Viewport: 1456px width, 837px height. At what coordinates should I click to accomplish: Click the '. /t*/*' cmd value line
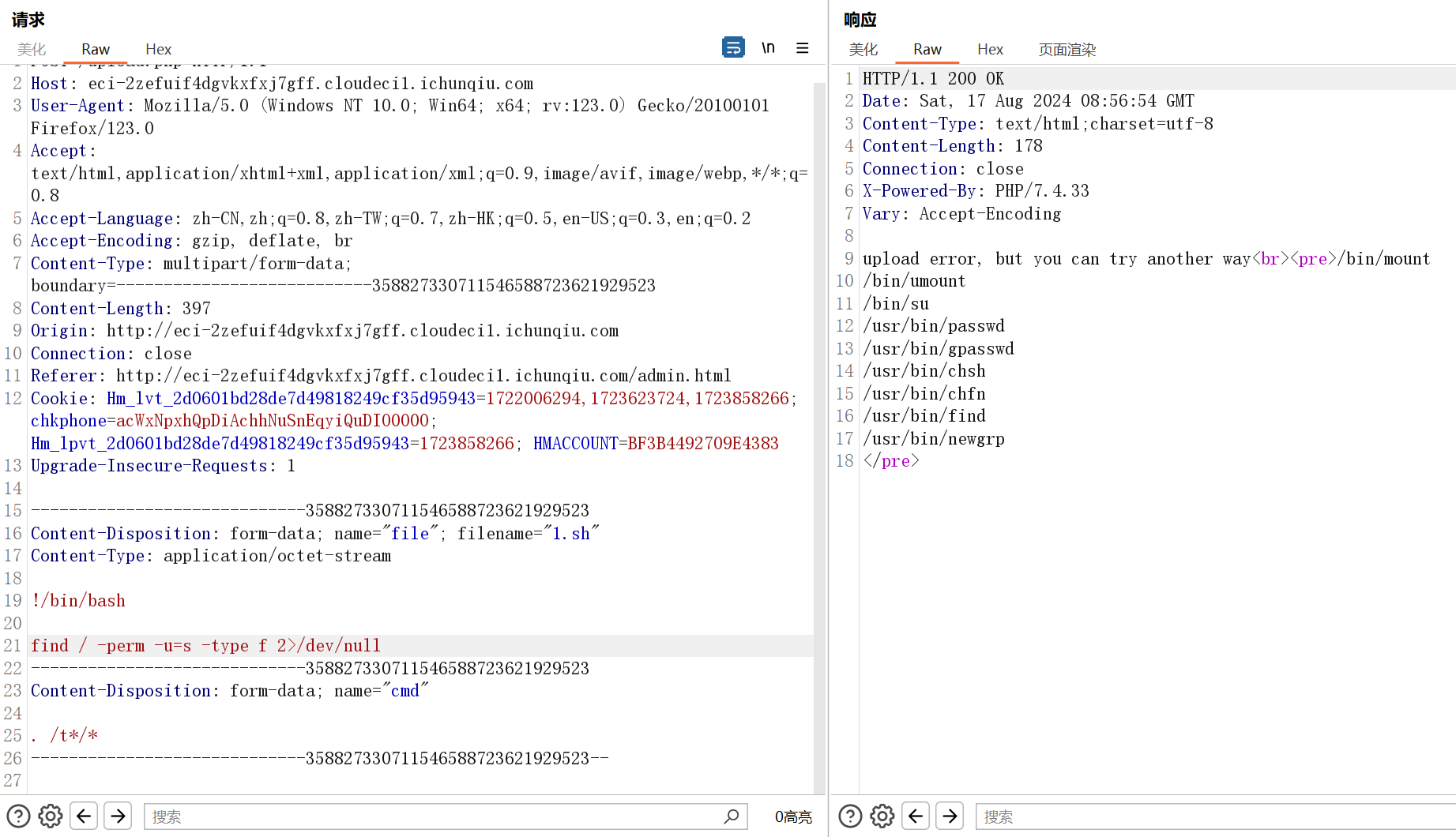(65, 736)
